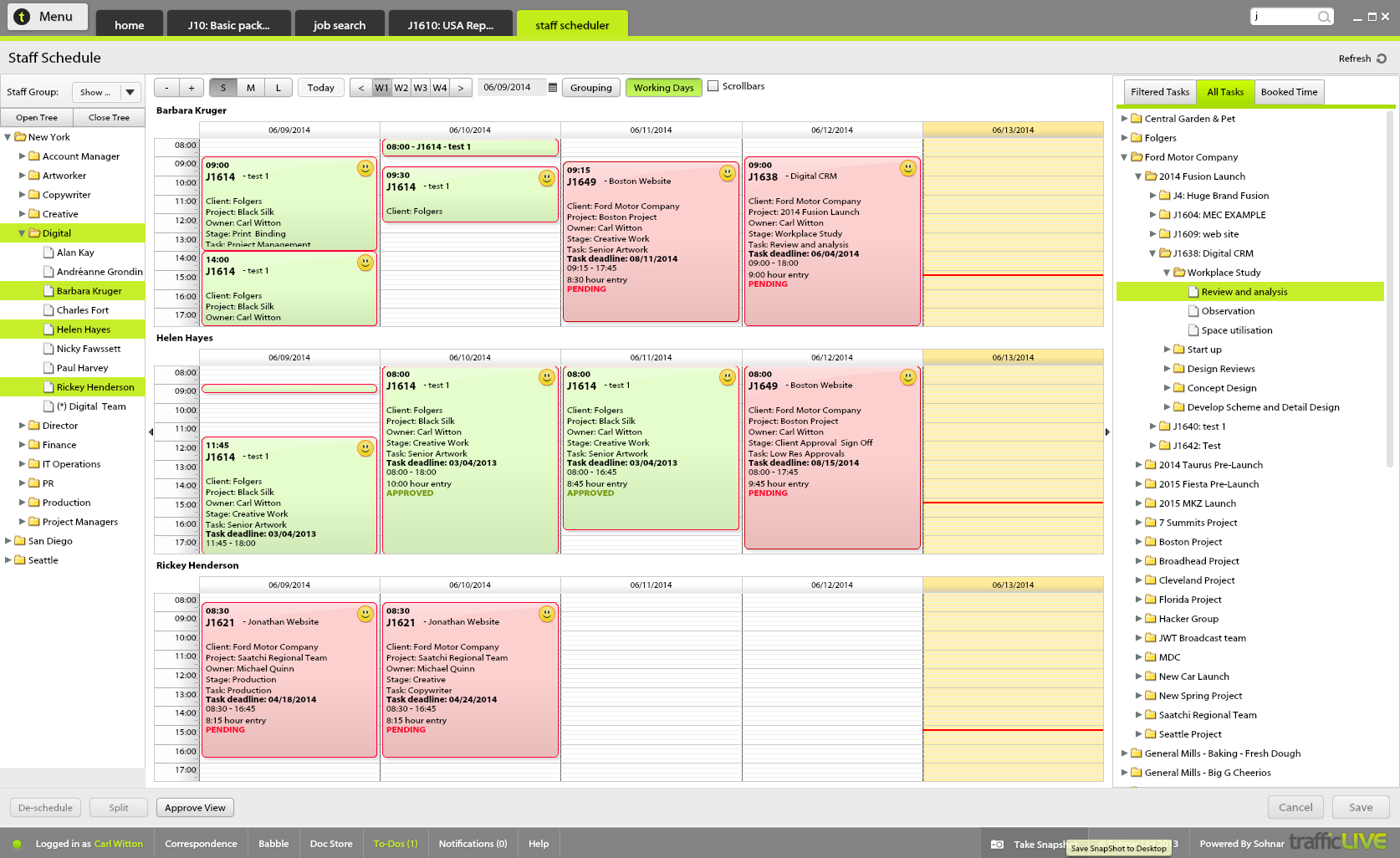The height and width of the screenshot is (858, 1400).
Task: Open the Booked Time tab
Action: click(x=1289, y=92)
